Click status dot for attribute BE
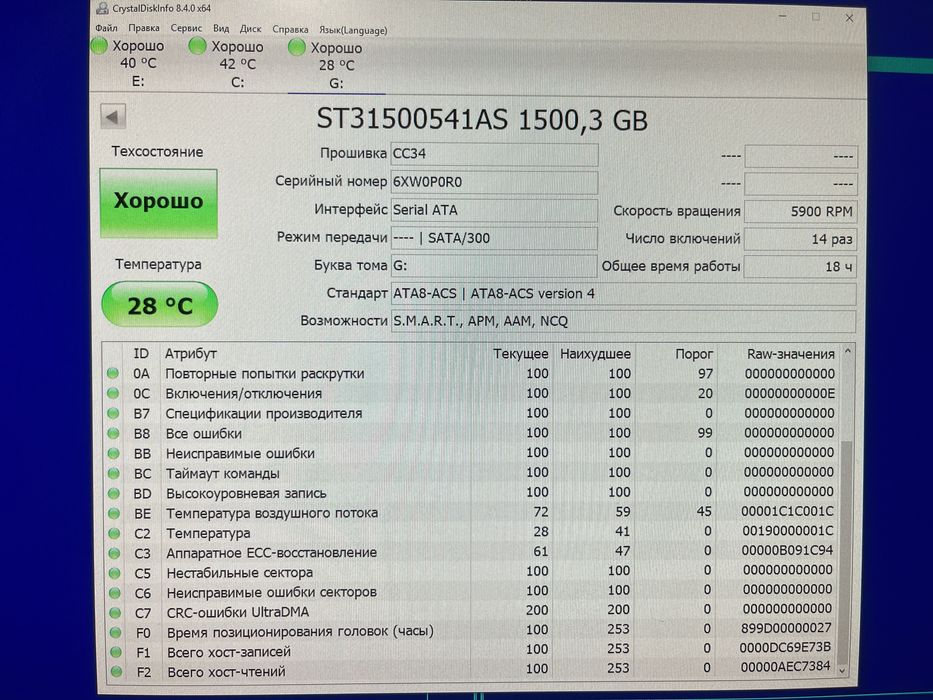 [114, 513]
